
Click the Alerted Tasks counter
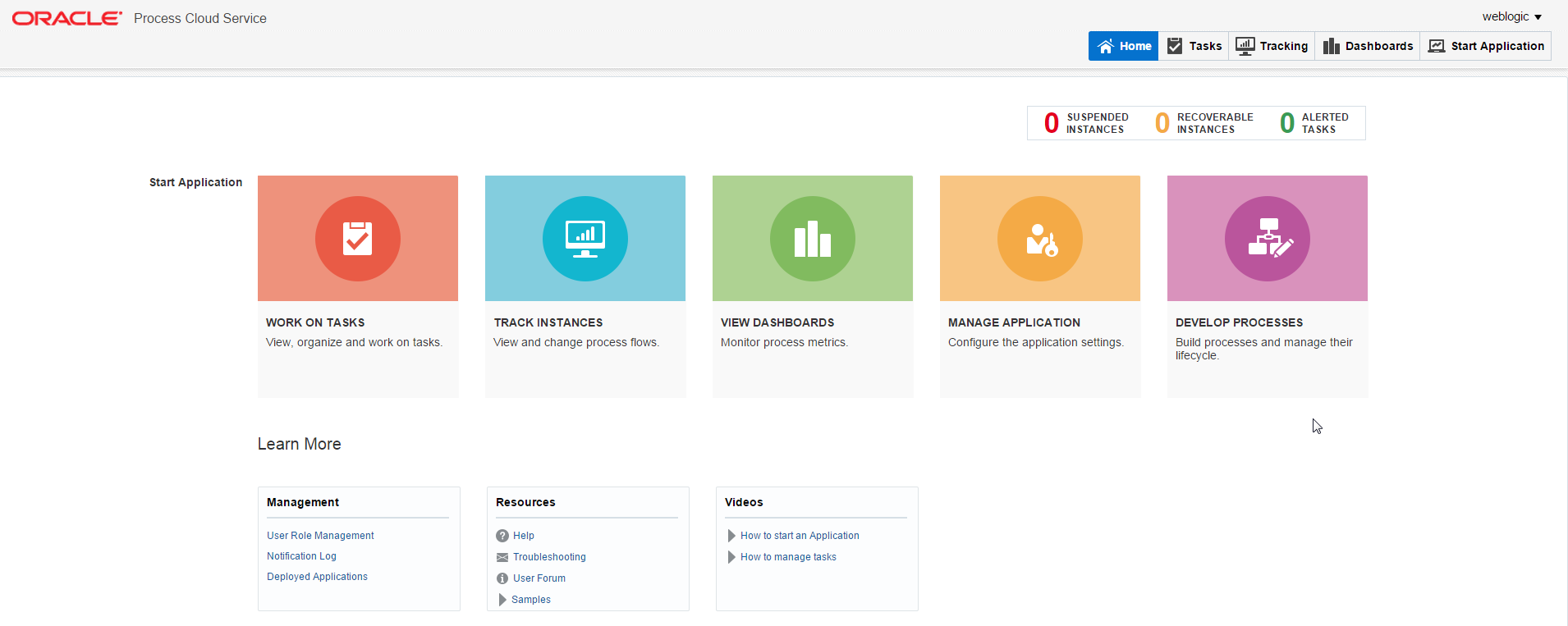(x=1314, y=123)
